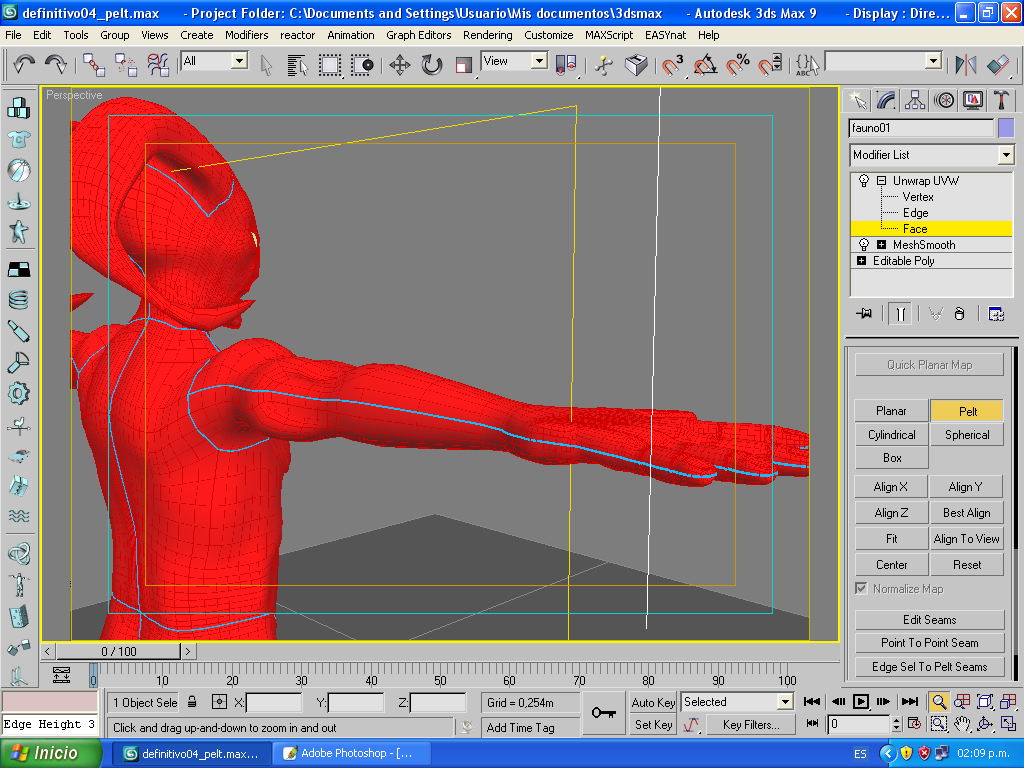Viewport: 1024px width, 768px height.
Task: Activate the Pan View hand icon
Action: [962, 723]
